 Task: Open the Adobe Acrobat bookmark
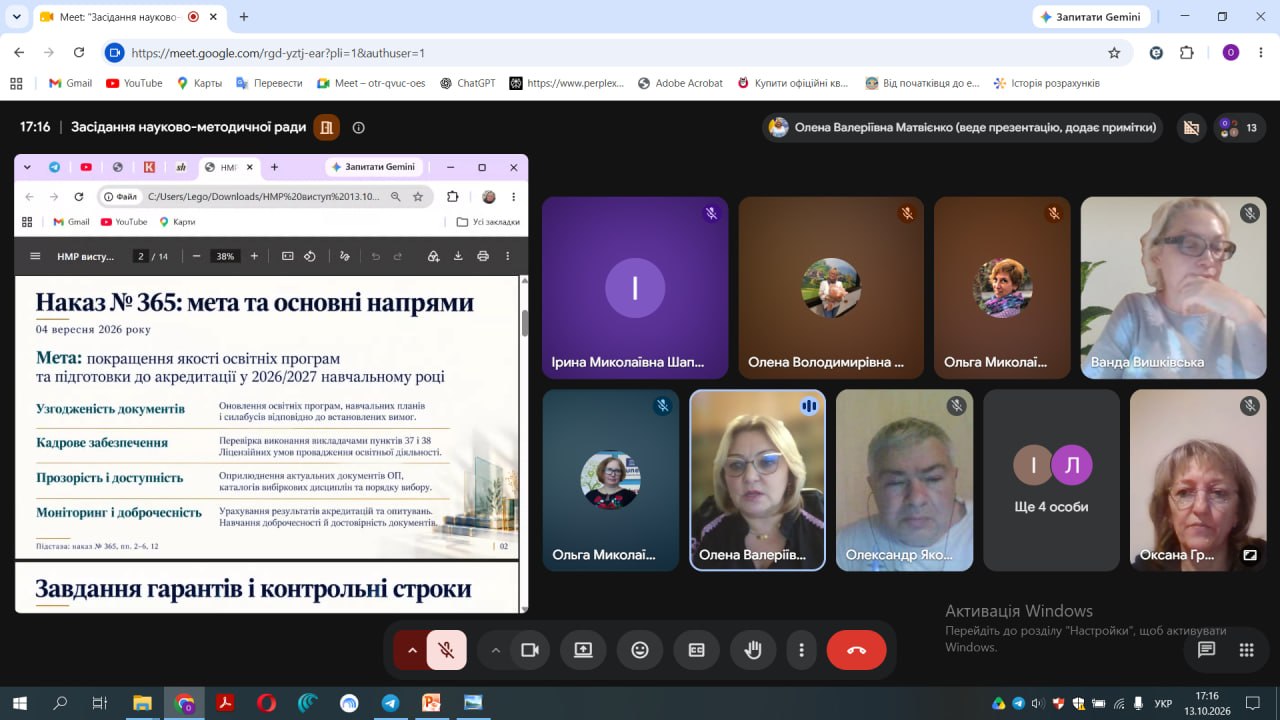679,83
